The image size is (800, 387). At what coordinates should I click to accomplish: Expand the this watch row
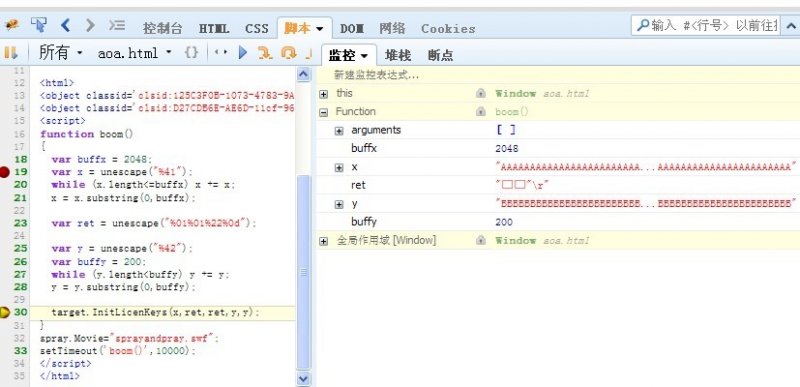(323, 94)
